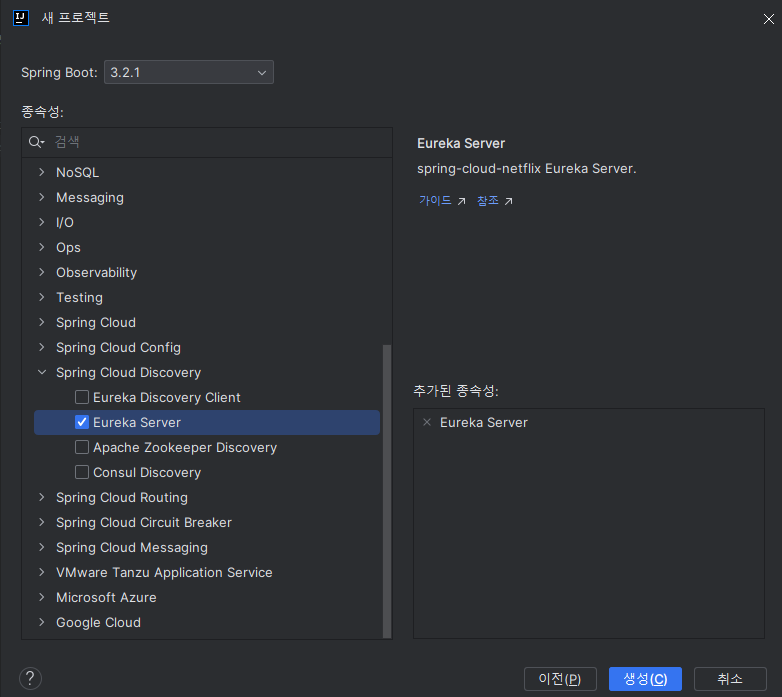Image resolution: width=782 pixels, height=697 pixels.
Task: Close the 새 프로젝트 dialog
Action: [769, 19]
